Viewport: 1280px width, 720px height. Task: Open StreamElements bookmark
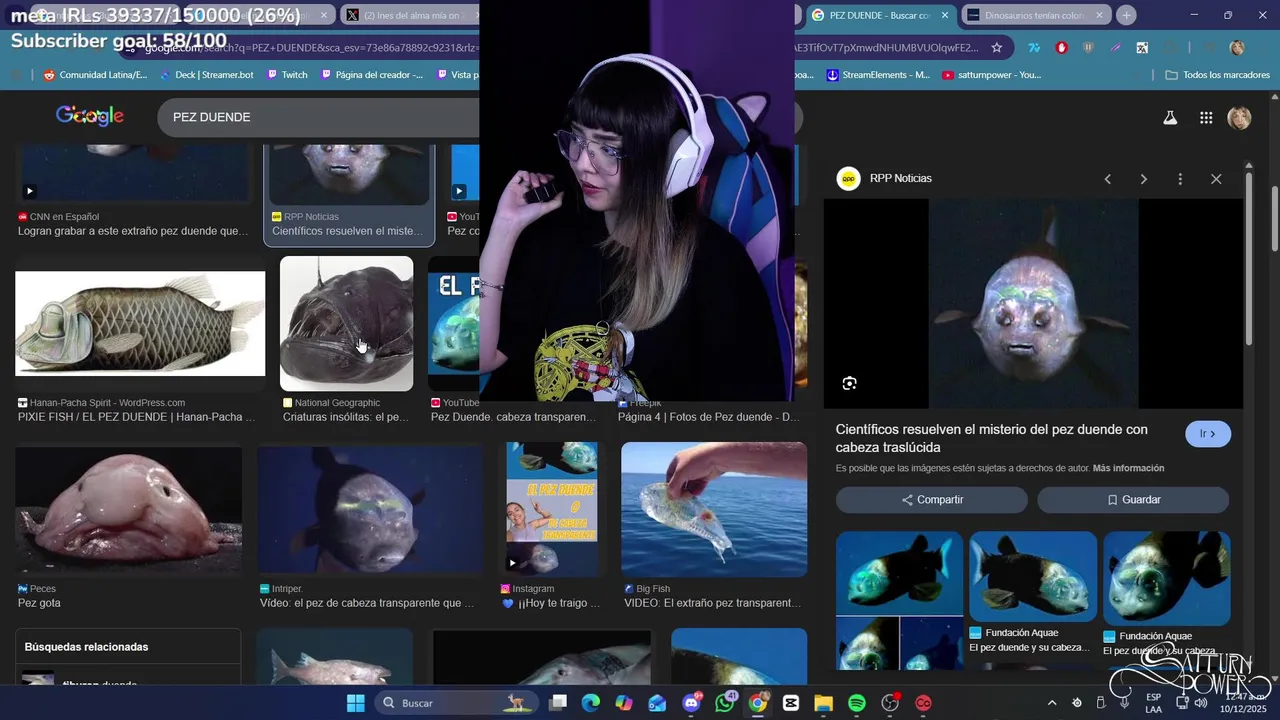pos(878,75)
